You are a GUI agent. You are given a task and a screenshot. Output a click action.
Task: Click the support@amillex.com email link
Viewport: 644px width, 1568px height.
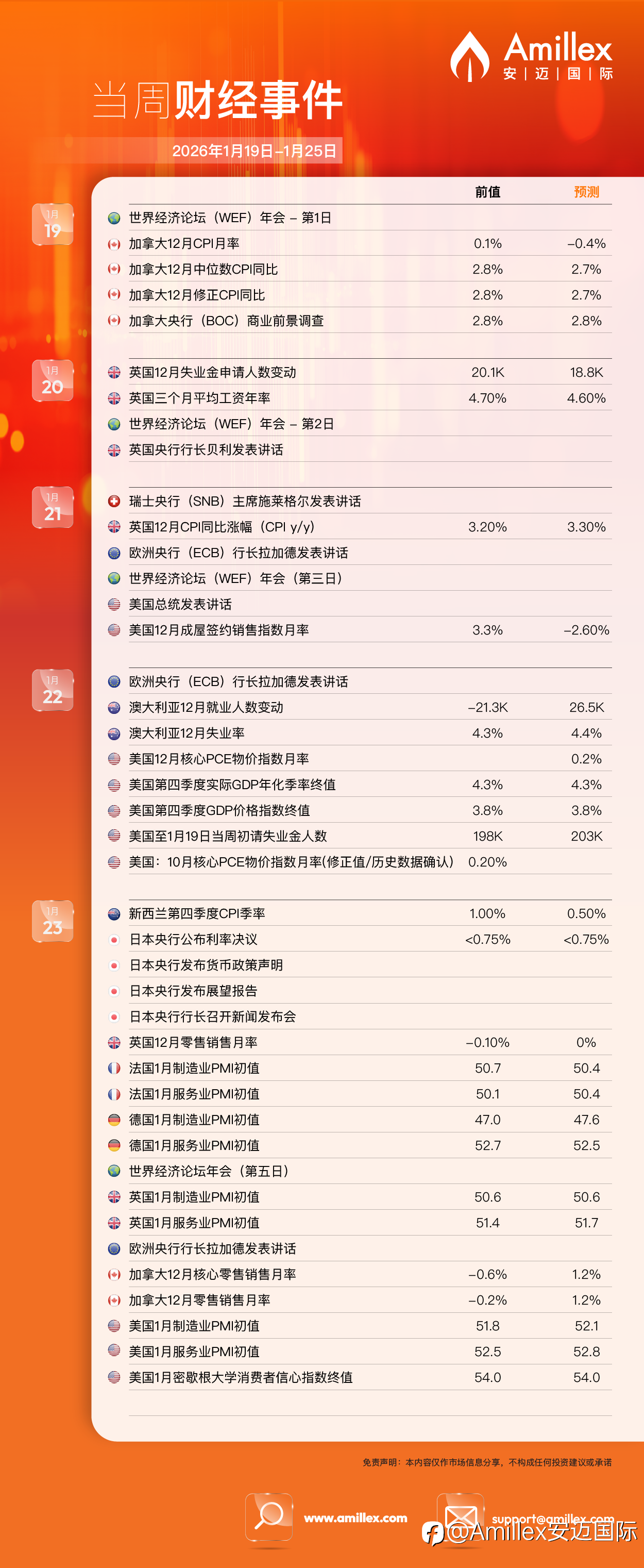552,1519
